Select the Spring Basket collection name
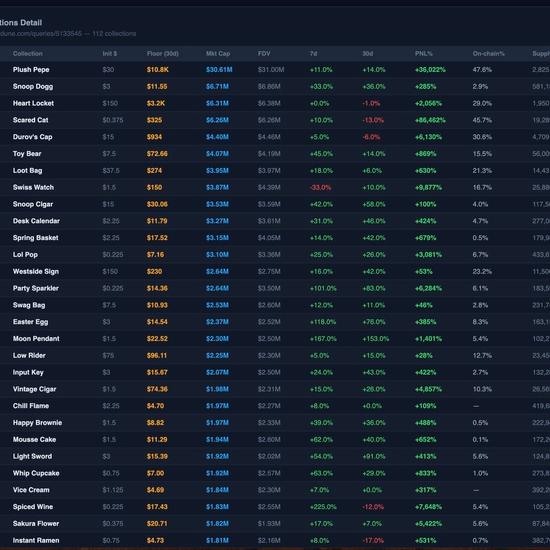The width and height of the screenshot is (550, 550). point(35,238)
